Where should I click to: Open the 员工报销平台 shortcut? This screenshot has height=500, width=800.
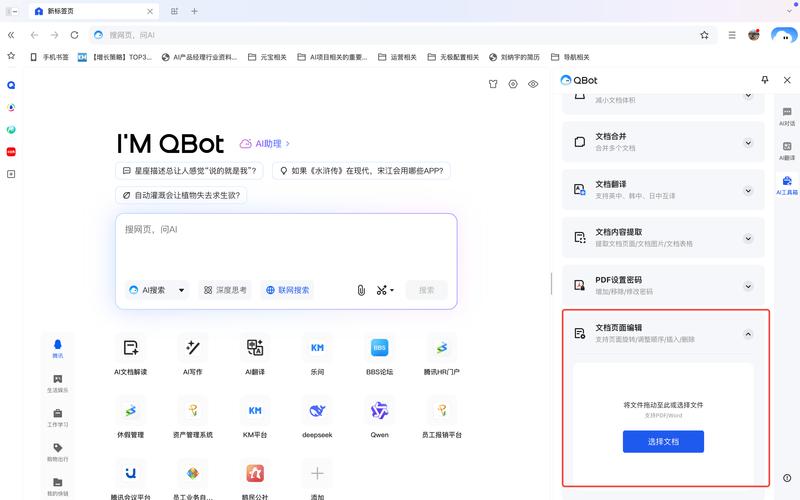(442, 418)
